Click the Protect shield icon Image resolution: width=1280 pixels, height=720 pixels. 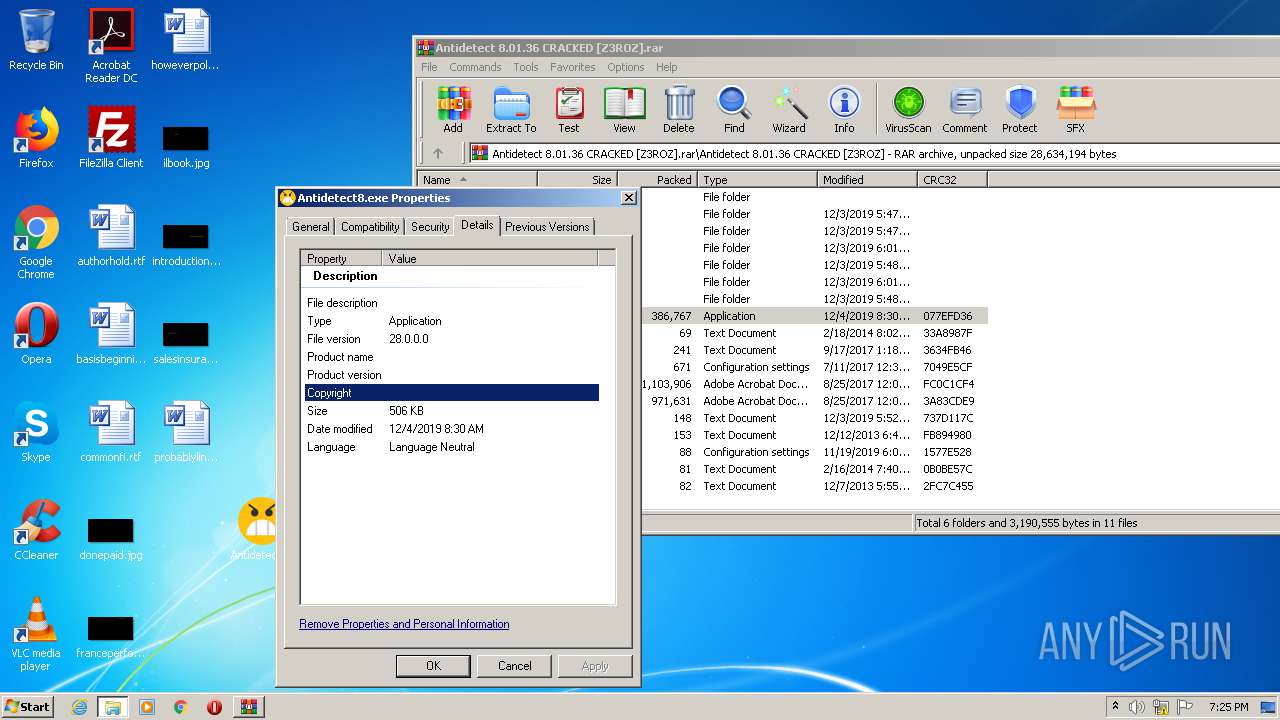click(1020, 109)
